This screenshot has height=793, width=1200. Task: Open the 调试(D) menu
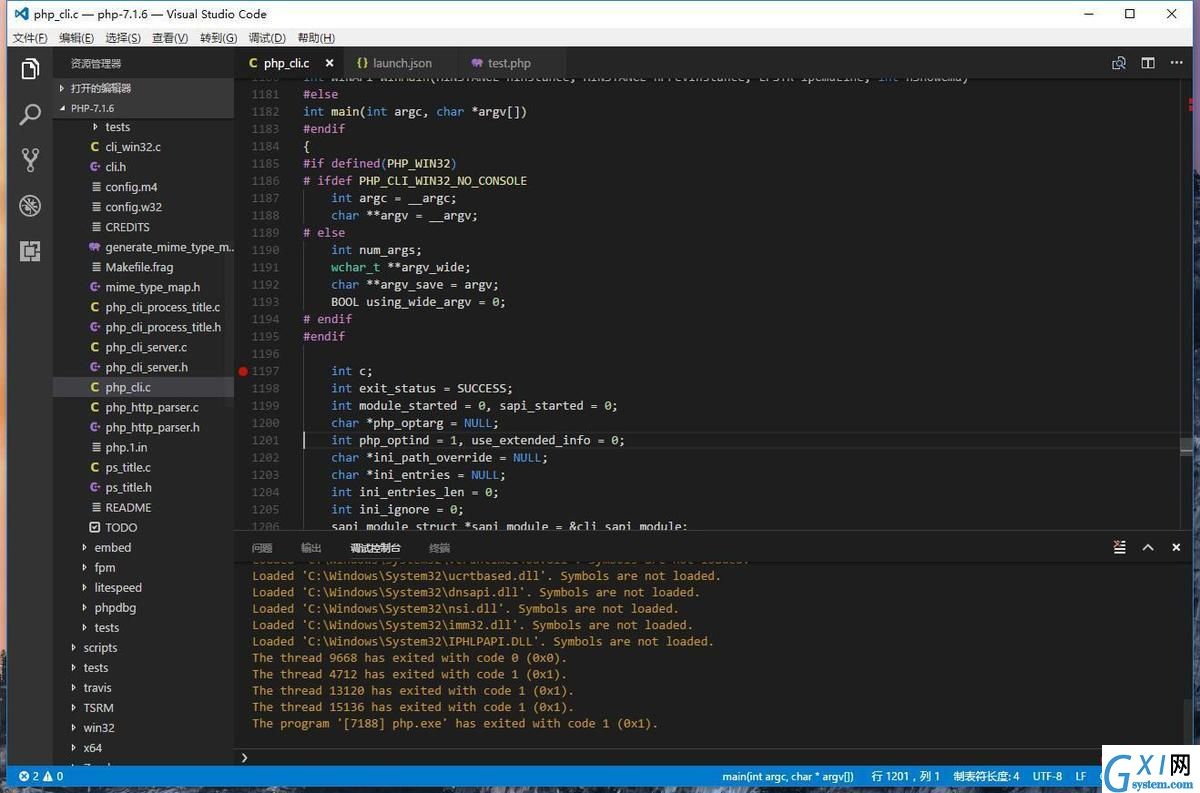[267, 38]
